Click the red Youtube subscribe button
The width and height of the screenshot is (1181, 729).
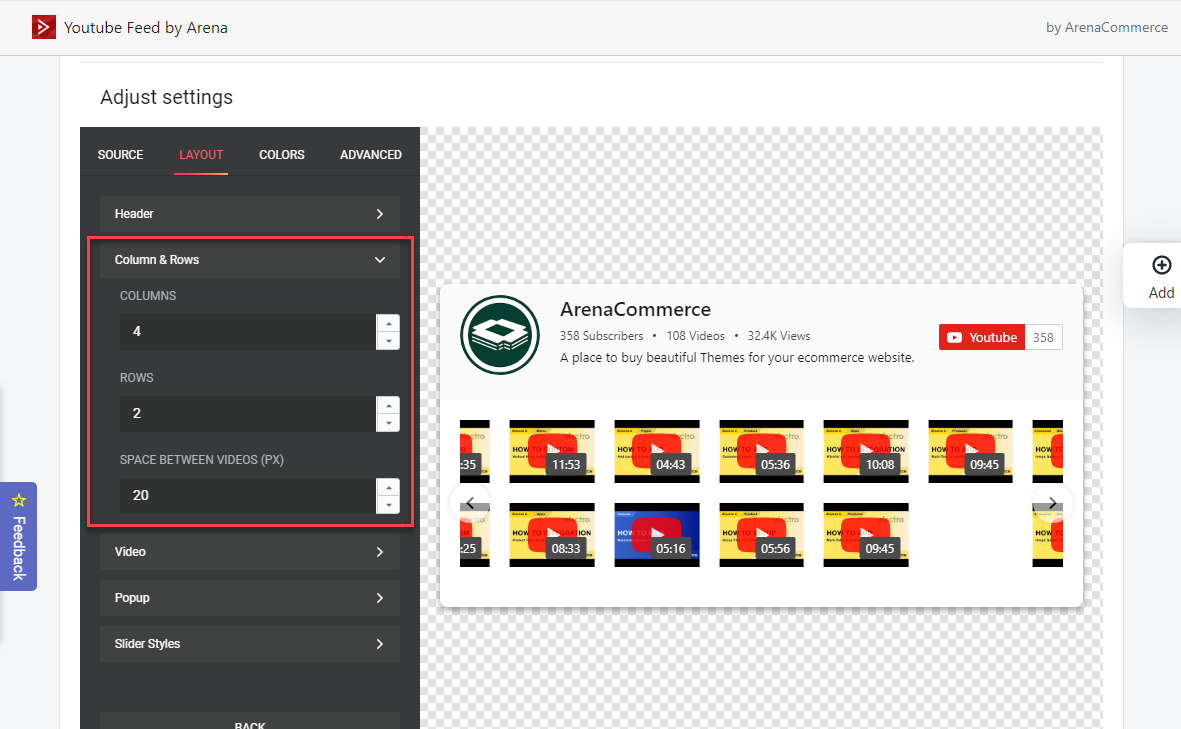982,337
